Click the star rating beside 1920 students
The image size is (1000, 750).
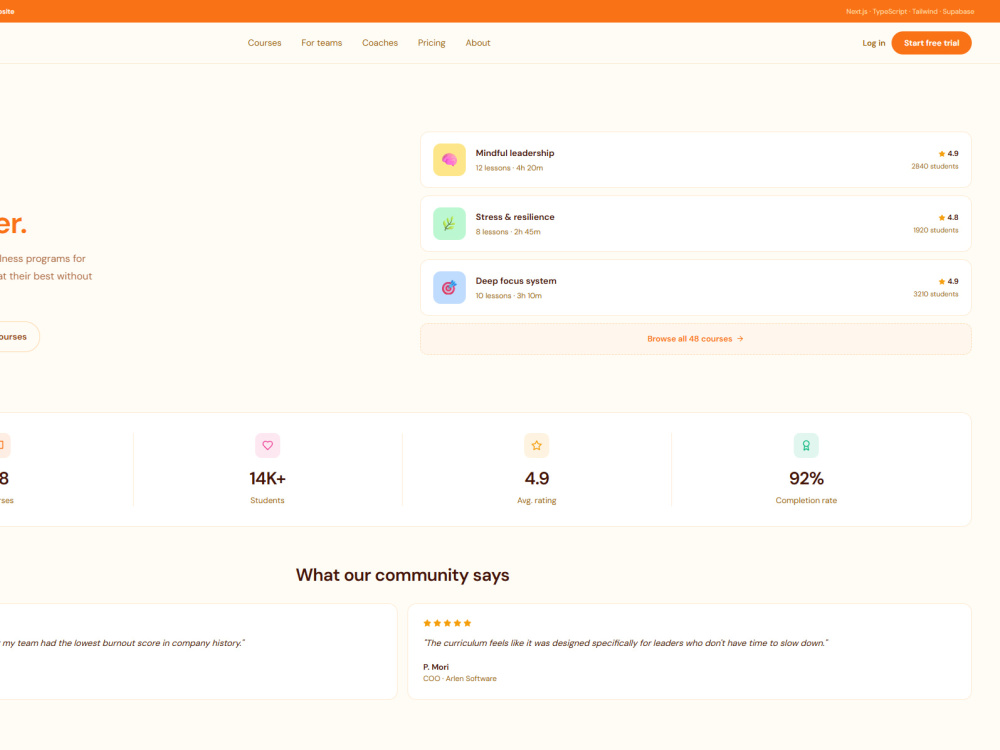coord(948,217)
